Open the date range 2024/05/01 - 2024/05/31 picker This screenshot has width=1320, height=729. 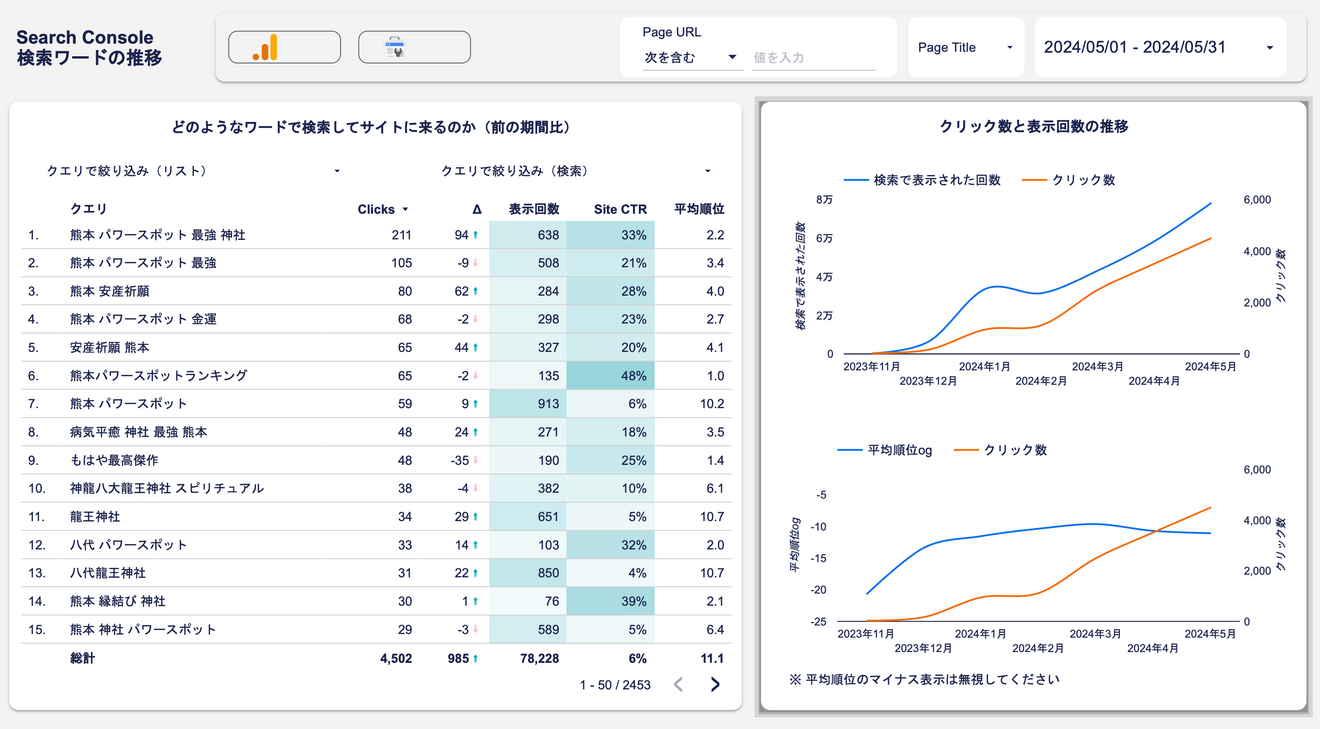[1160, 47]
